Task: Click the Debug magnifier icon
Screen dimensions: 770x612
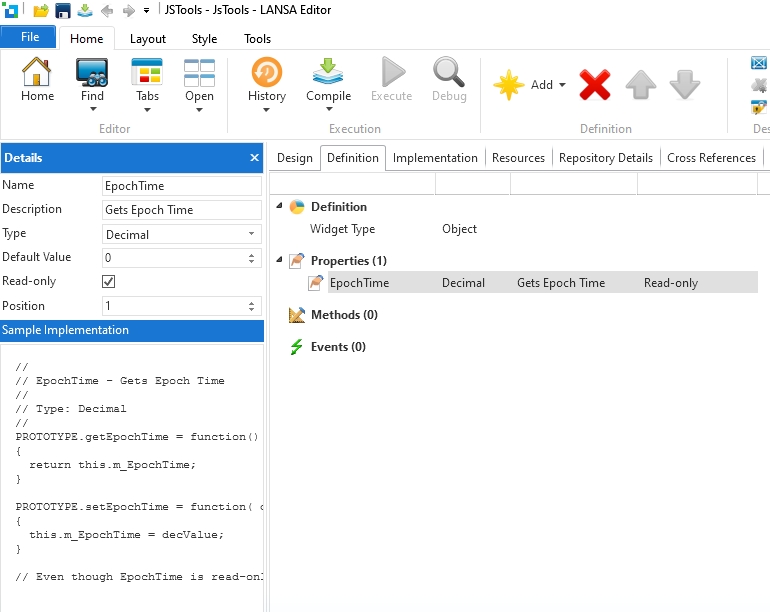Action: tap(449, 72)
